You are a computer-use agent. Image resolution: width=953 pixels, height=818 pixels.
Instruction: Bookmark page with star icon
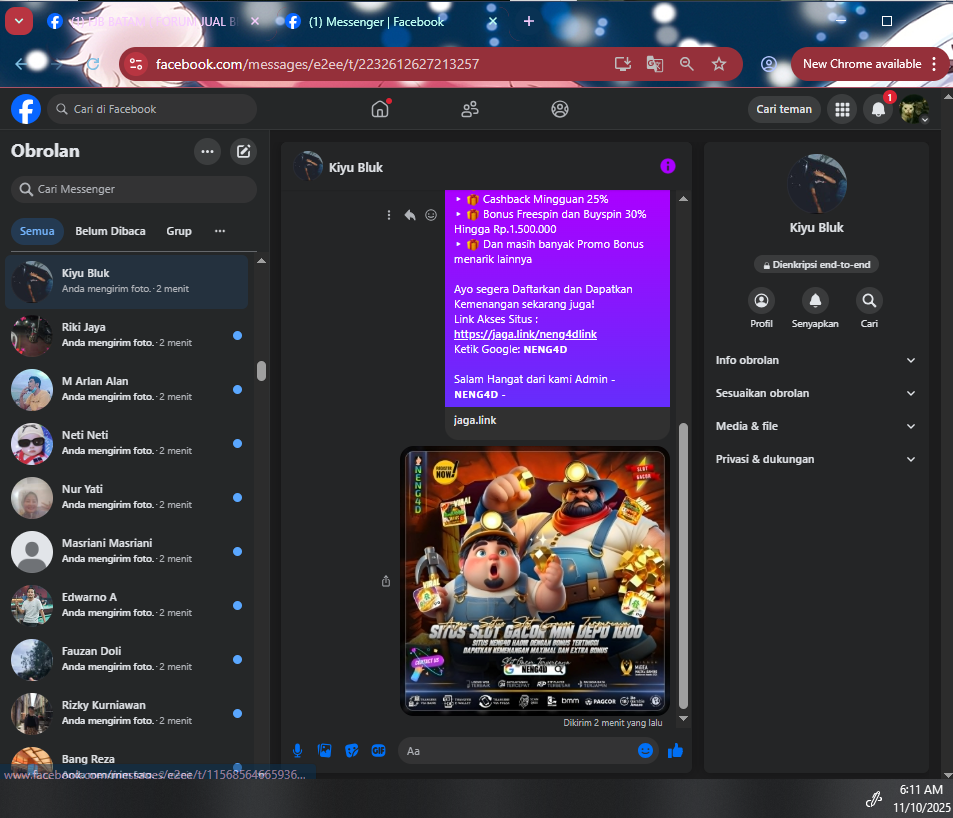point(719,64)
